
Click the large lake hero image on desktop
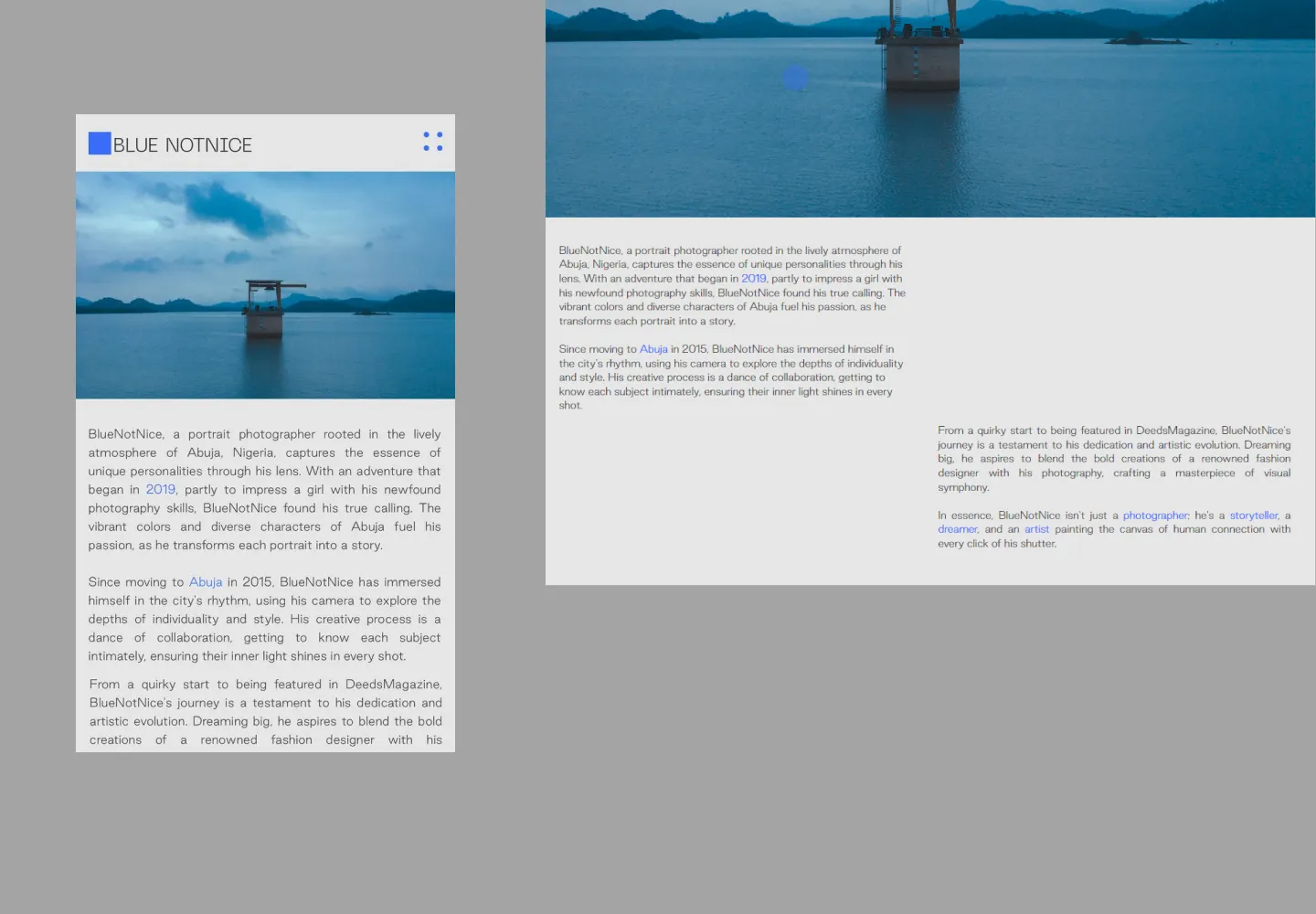coord(930,109)
